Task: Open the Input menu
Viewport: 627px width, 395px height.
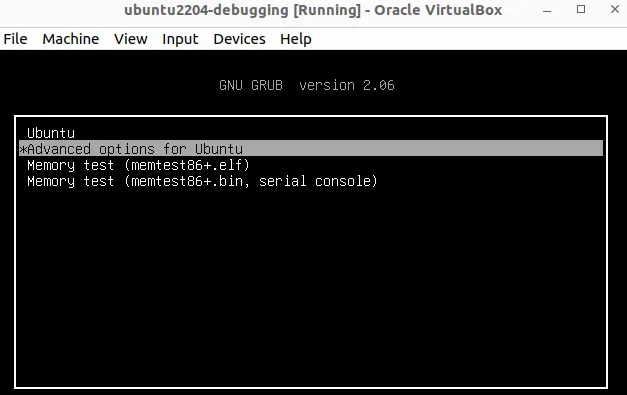Action: pyautogui.click(x=180, y=39)
